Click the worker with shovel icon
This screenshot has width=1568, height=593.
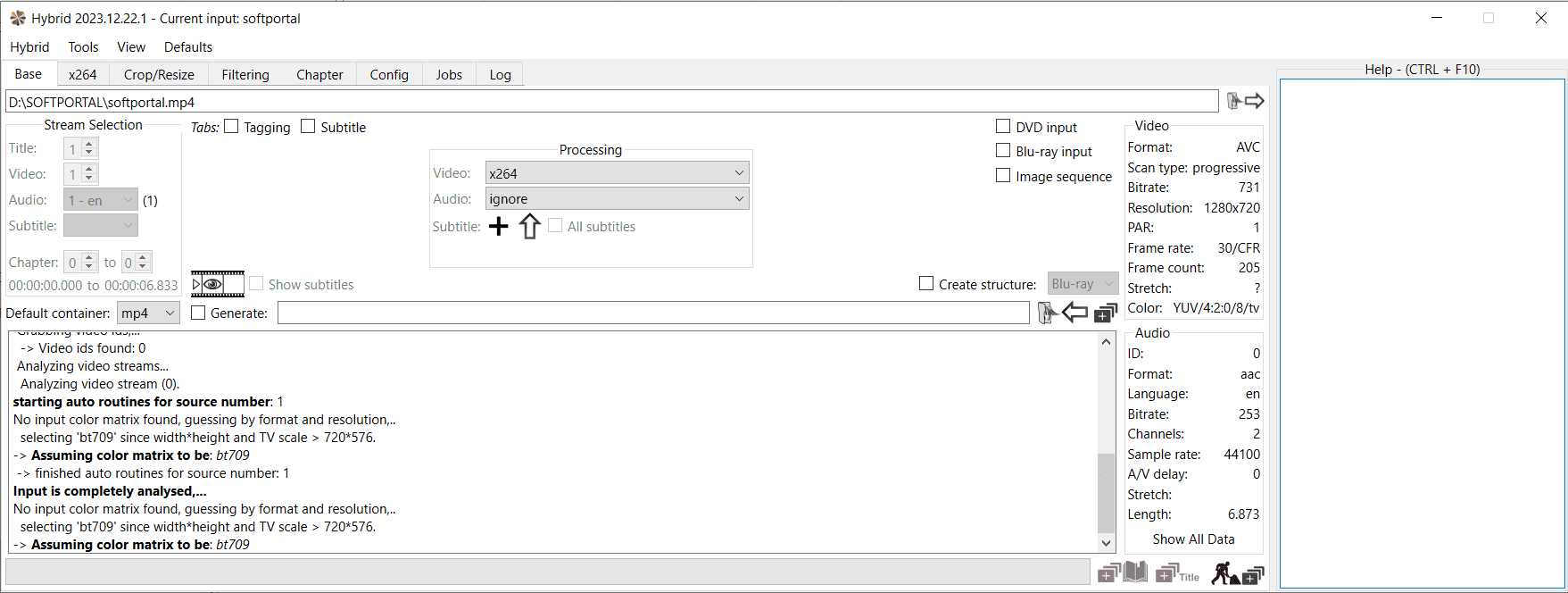point(1224,573)
